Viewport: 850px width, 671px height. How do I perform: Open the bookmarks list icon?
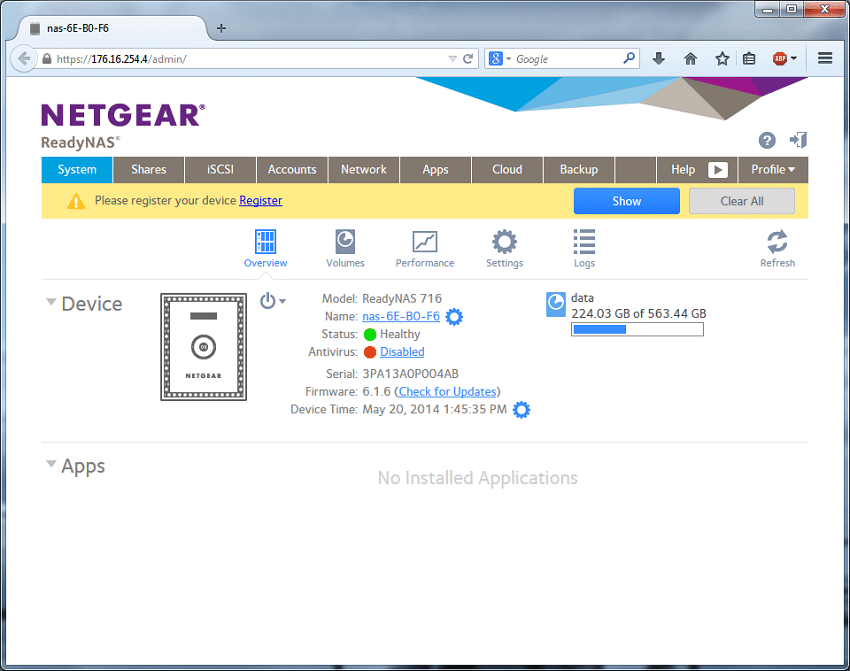point(749,59)
